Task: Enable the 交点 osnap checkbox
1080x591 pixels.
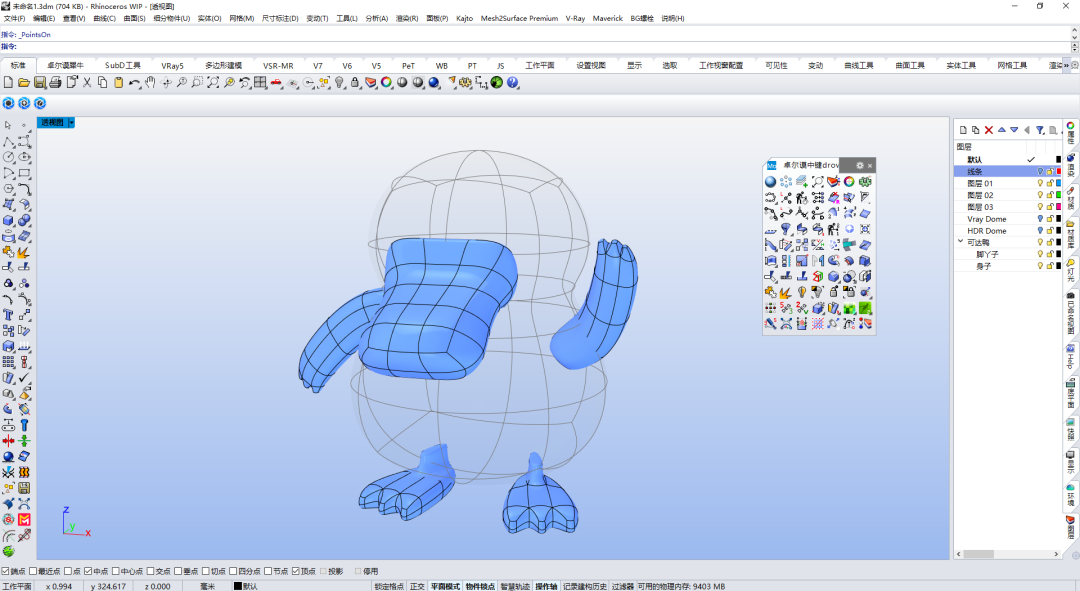Action: [151, 571]
